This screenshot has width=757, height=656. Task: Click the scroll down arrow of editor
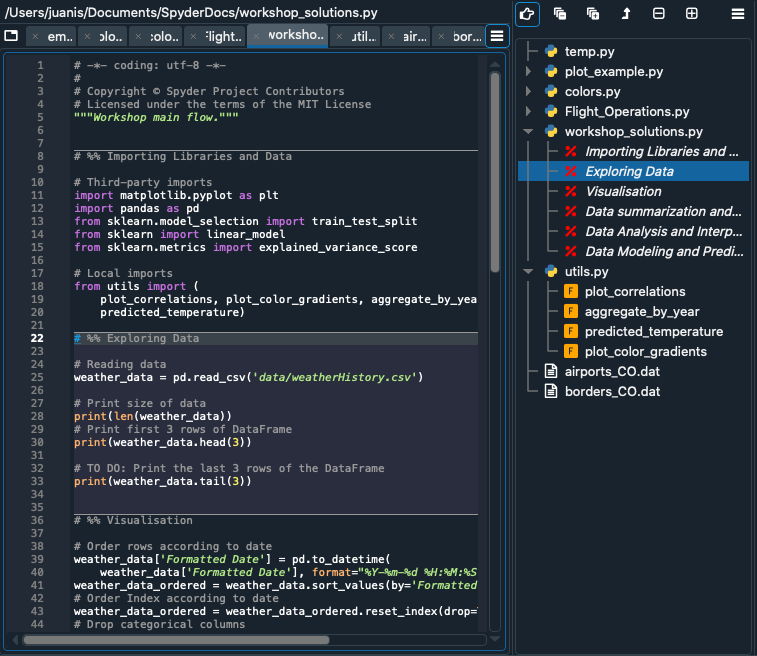coord(495,639)
